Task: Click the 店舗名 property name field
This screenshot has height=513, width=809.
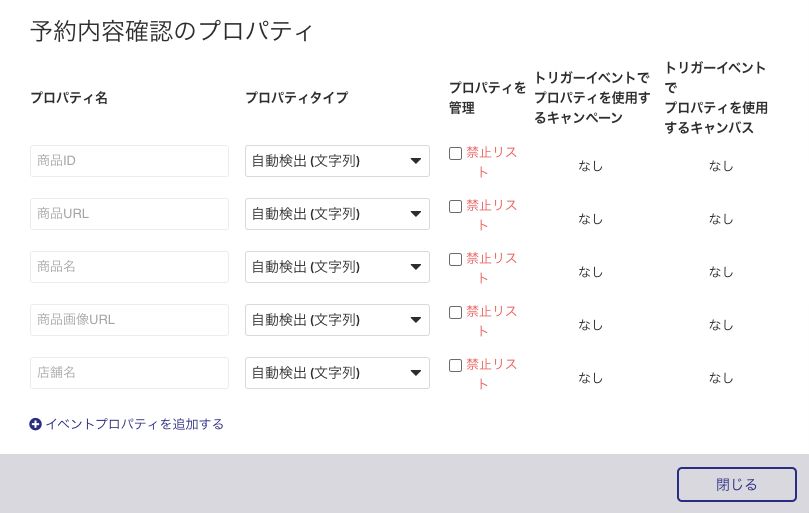Action: click(x=130, y=373)
